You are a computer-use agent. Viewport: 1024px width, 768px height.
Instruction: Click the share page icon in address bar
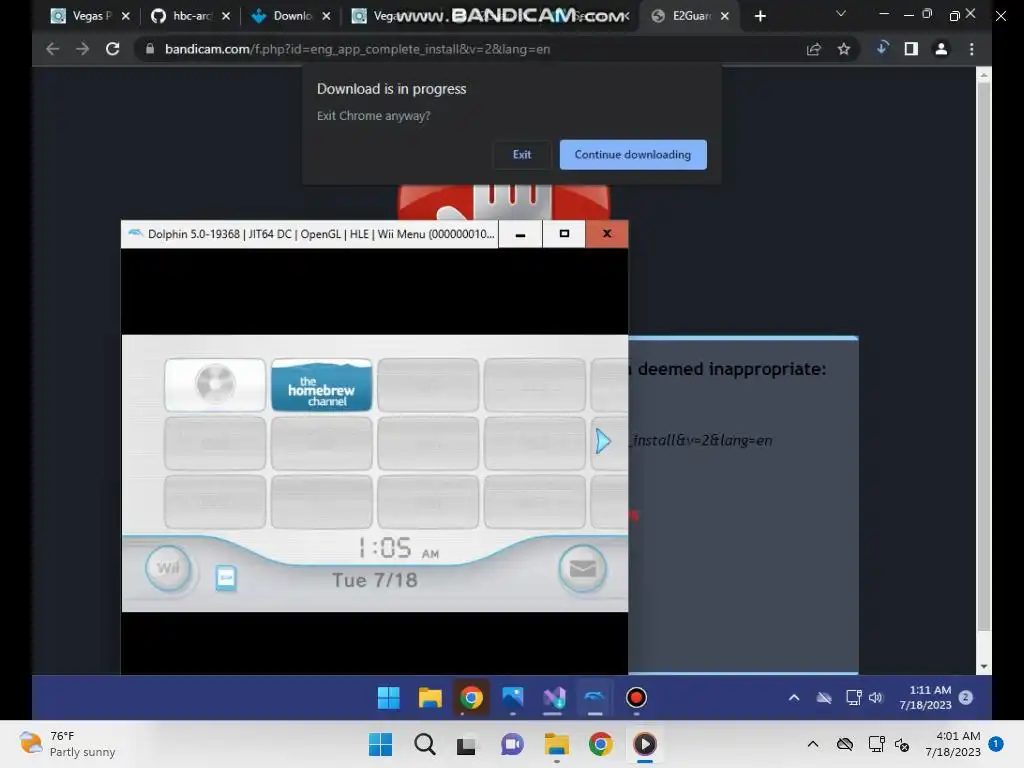tap(814, 49)
